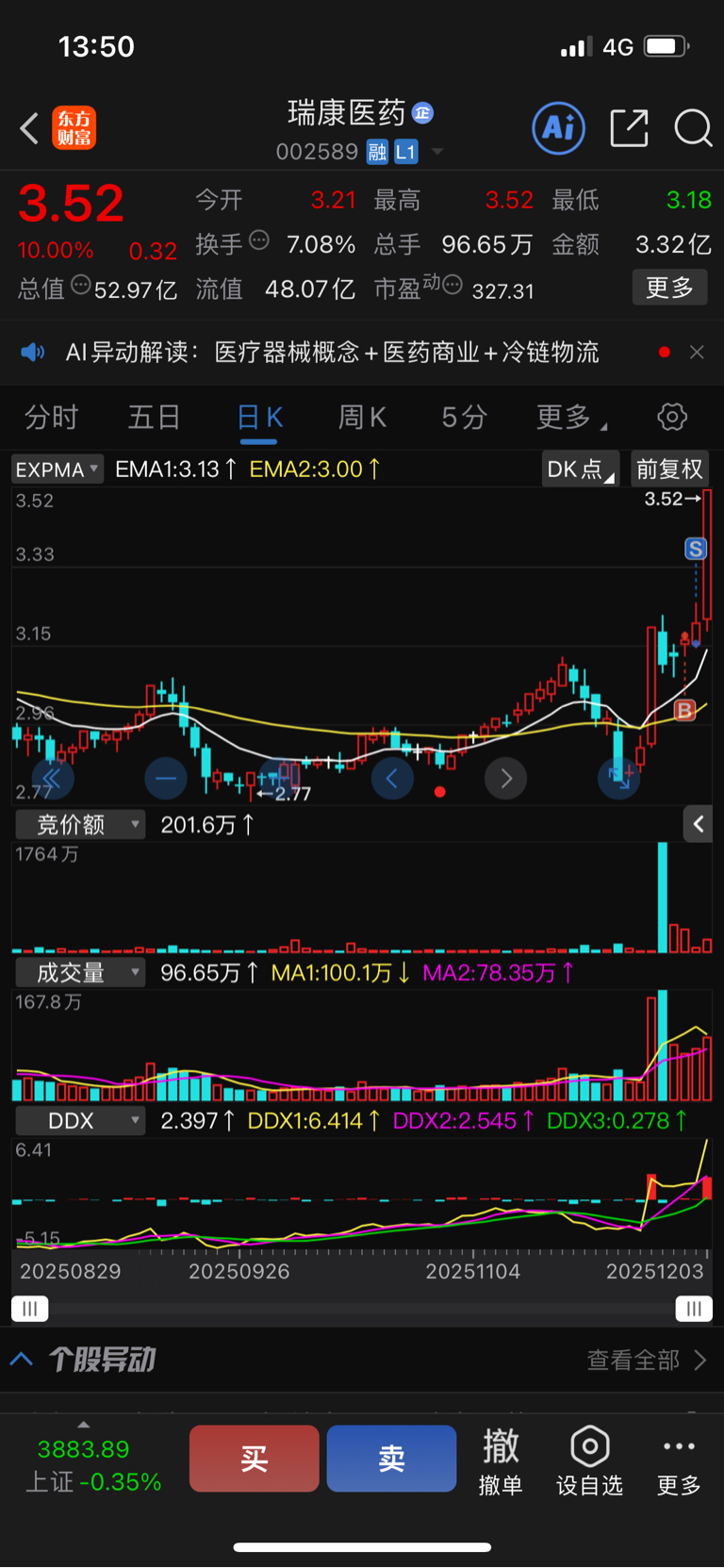
Task: Tap the S sell signal marker
Action: 696,549
